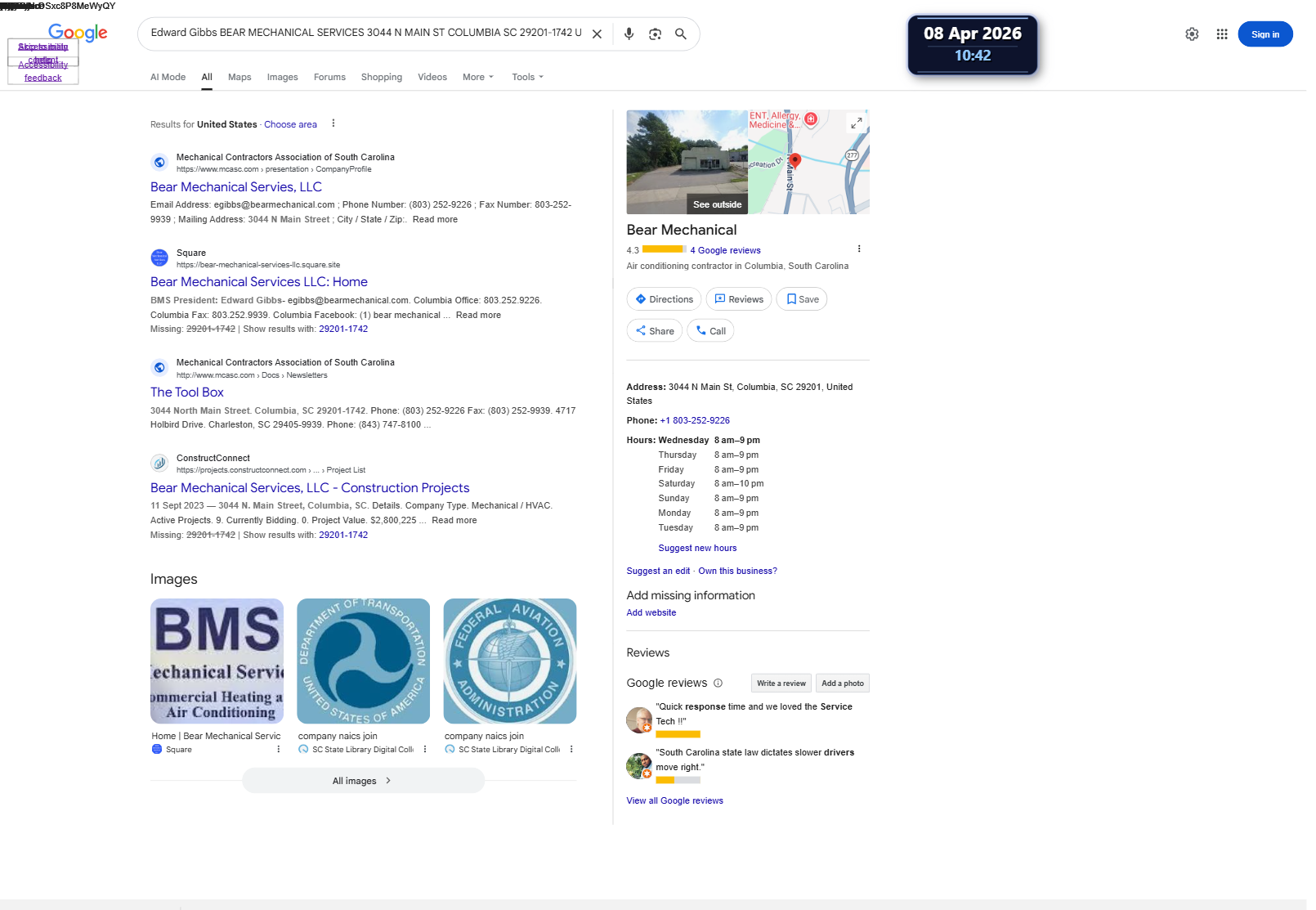Screen dimensions: 1316x910
Task: Open the Reviews button in panel
Action: point(739,299)
